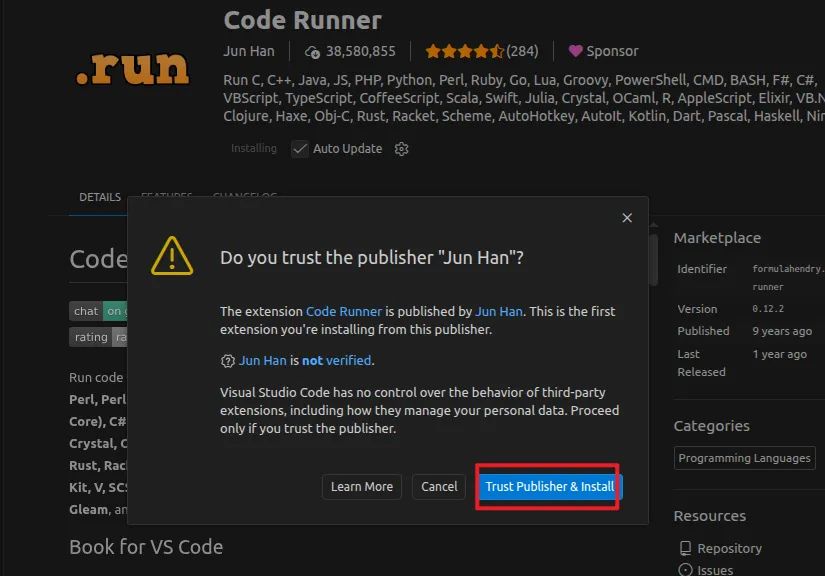Viewport: 825px width, 576px height.
Task: Click the .run extension logo
Action: click(x=133, y=68)
